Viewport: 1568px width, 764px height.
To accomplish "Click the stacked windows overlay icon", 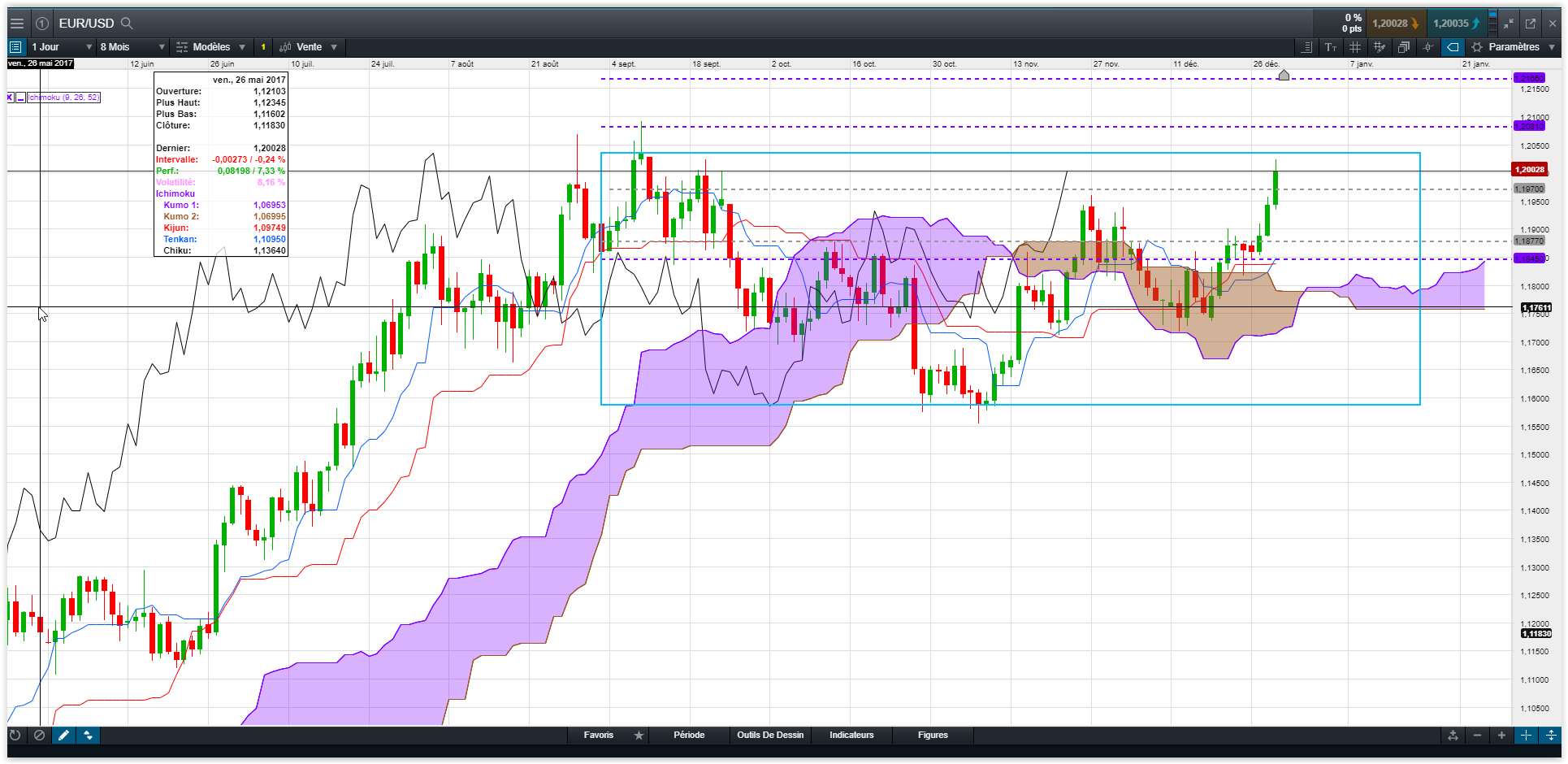I will (x=1404, y=47).
